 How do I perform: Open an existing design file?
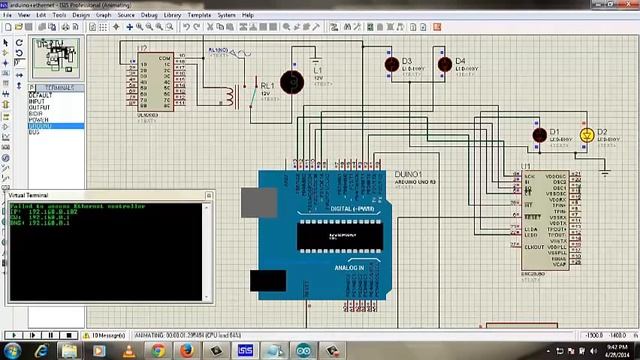[18, 27]
